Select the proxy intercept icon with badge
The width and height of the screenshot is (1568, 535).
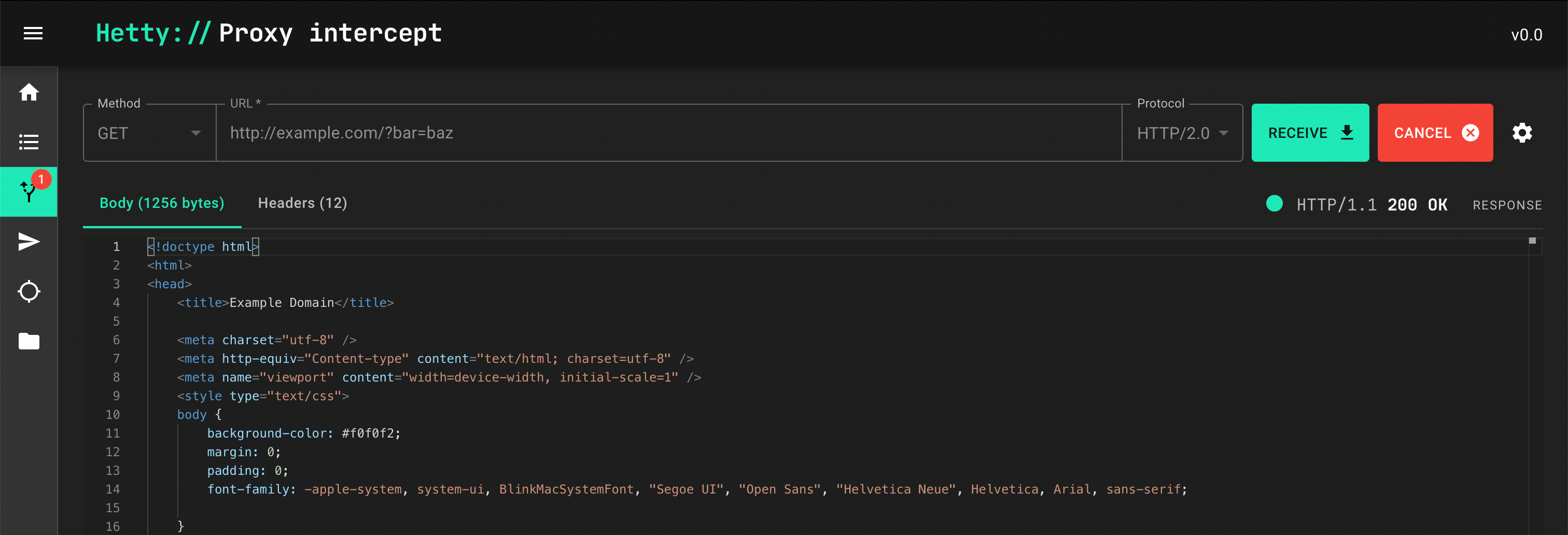29,192
